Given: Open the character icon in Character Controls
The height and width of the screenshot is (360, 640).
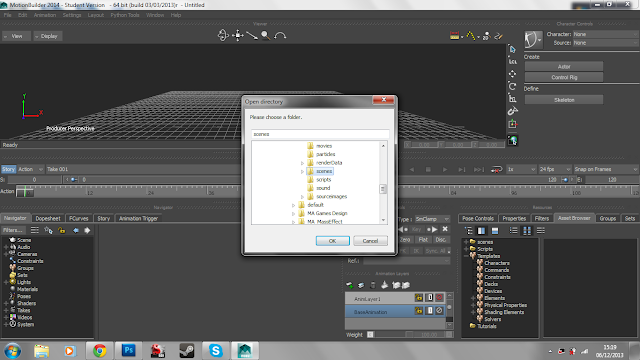Looking at the screenshot, I should click(532, 40).
